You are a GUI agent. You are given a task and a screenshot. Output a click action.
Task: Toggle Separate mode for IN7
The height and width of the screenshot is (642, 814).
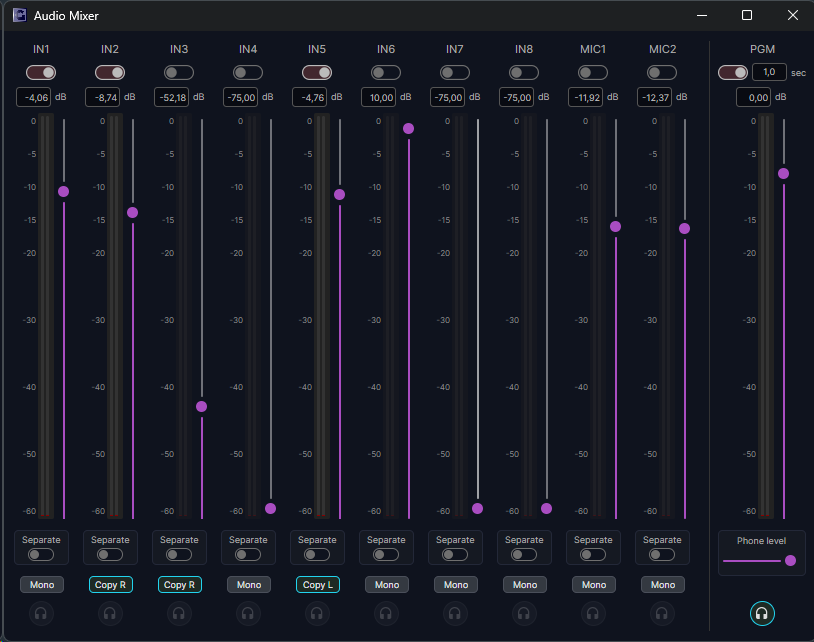tap(455, 555)
